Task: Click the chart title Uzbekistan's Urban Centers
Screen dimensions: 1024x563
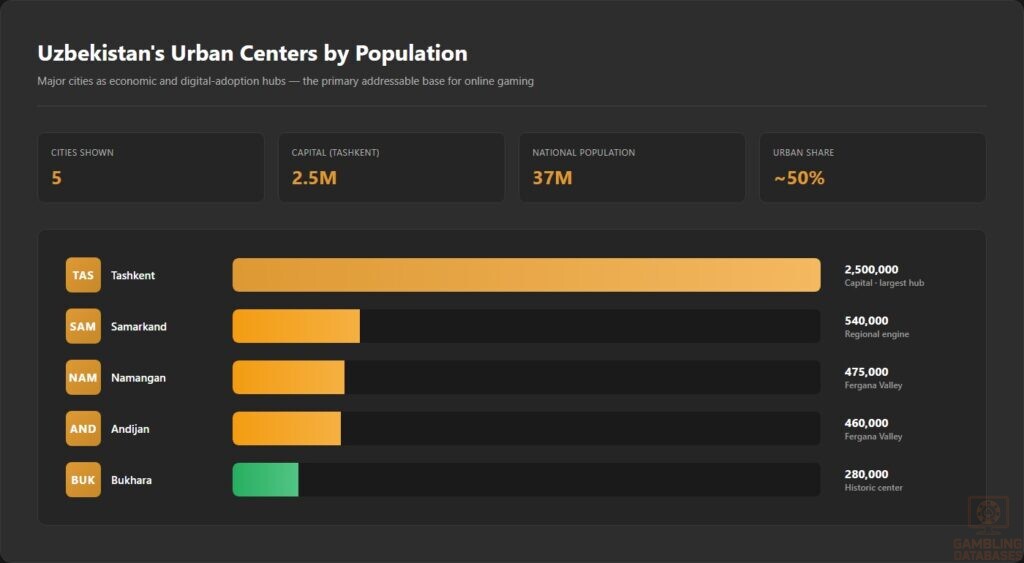Action: click(x=252, y=54)
